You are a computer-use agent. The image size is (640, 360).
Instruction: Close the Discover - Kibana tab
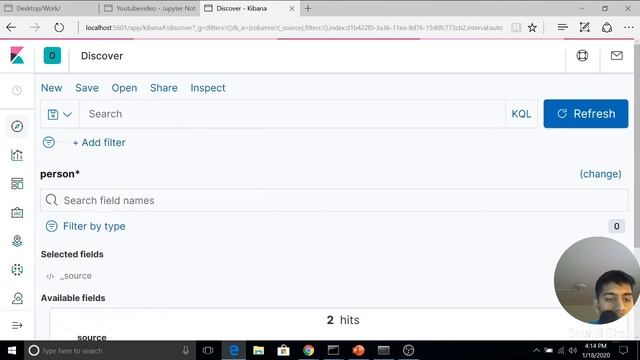point(292,8)
